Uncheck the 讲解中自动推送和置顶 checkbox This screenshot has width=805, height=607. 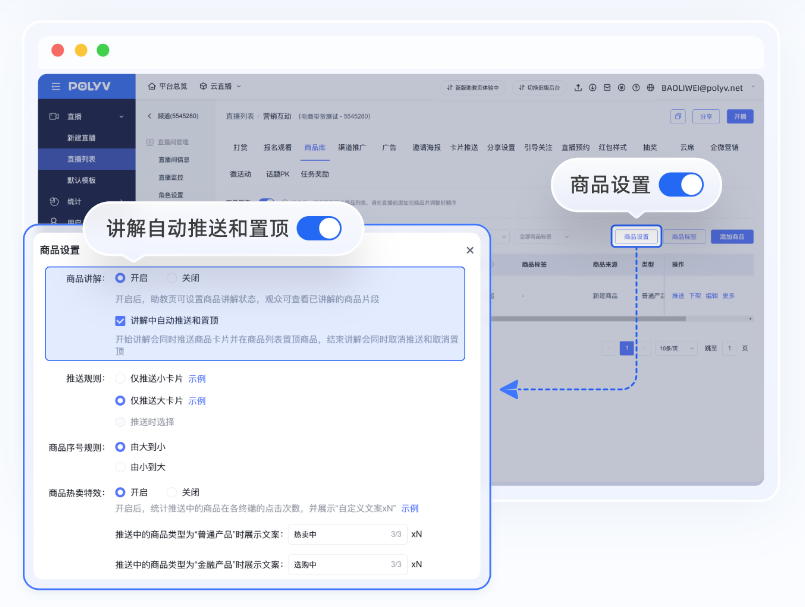[x=120, y=320]
